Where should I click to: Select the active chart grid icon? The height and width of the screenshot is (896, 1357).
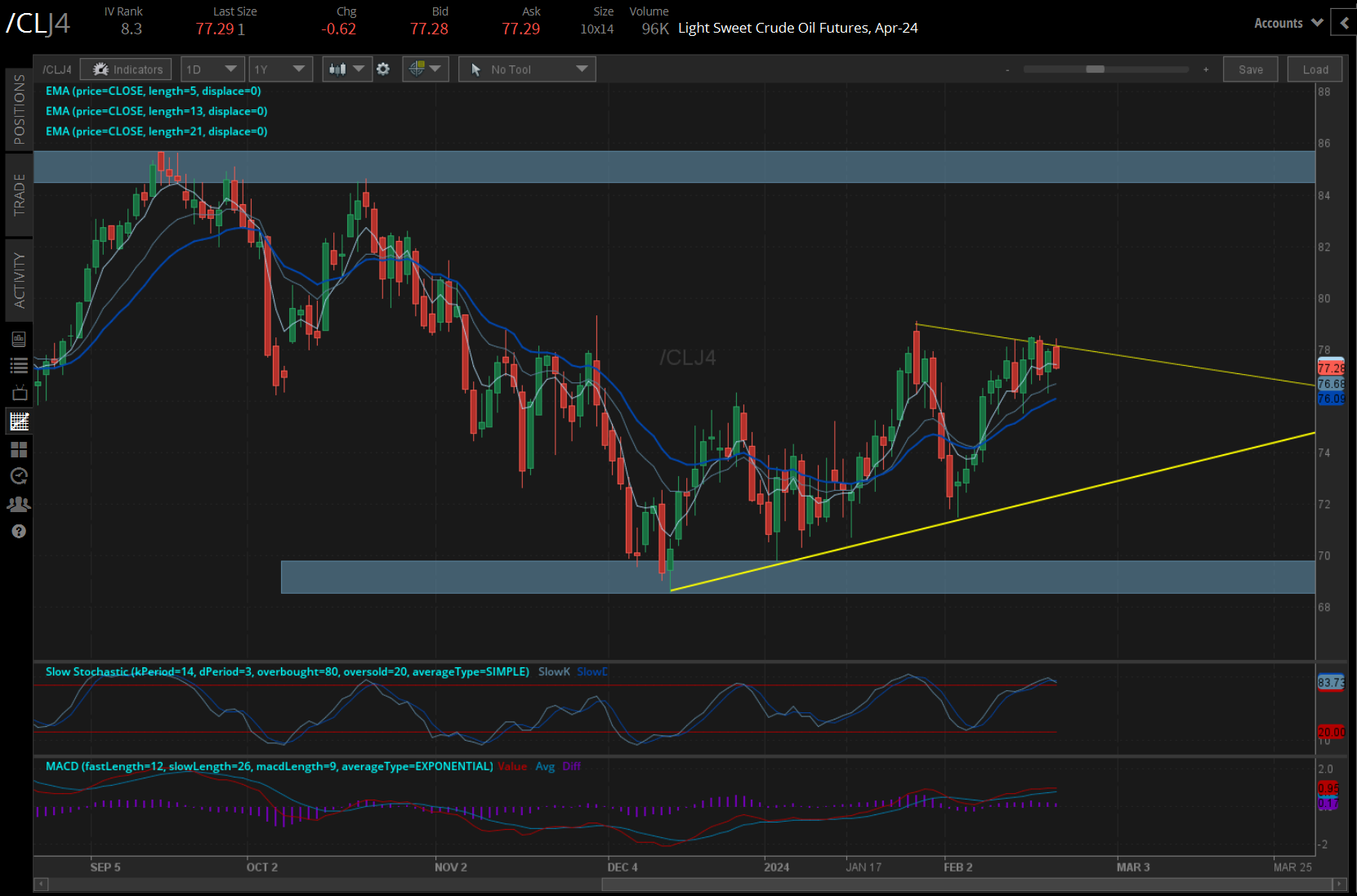click(19, 421)
